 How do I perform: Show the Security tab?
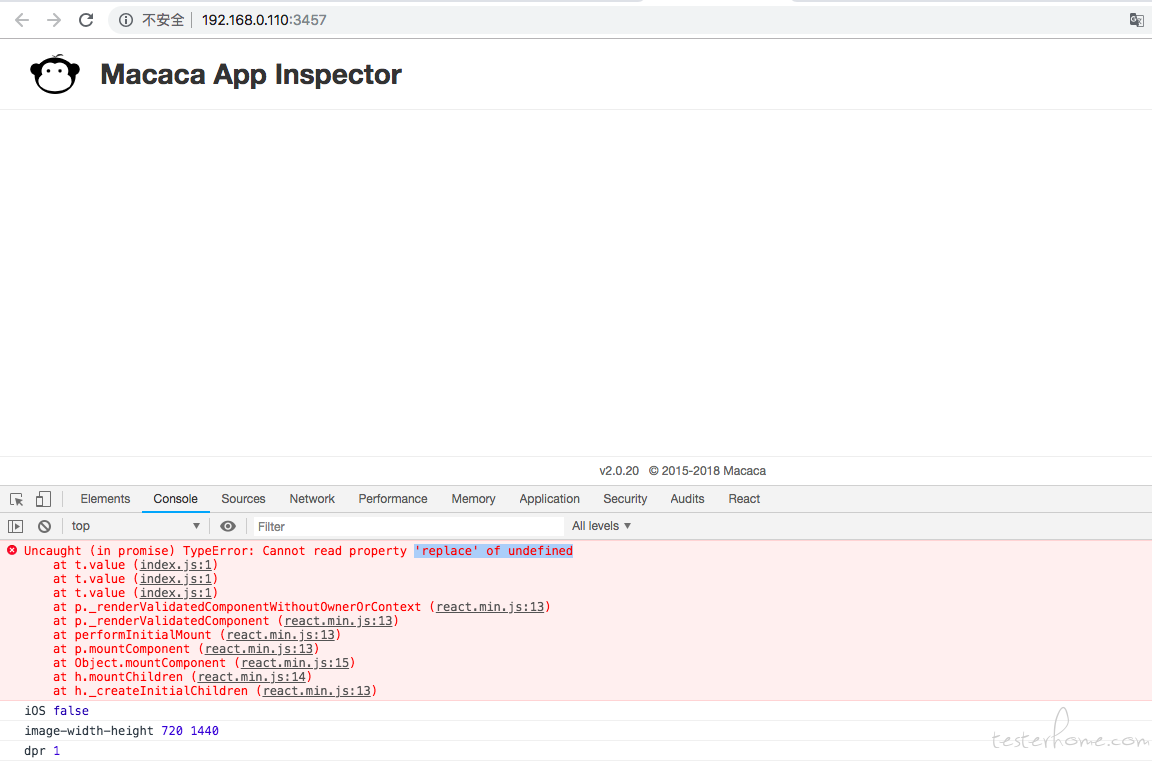click(625, 499)
